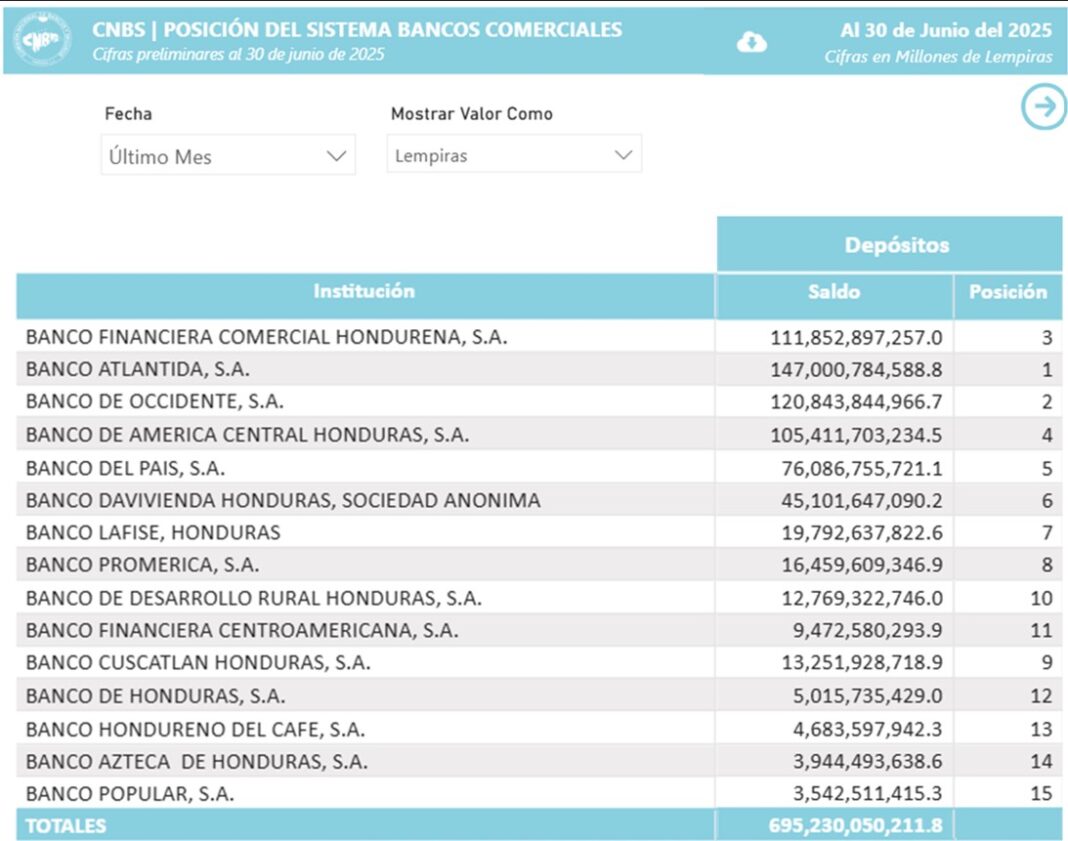Sort by the Posición column header
1068x841 pixels.
(1007, 293)
